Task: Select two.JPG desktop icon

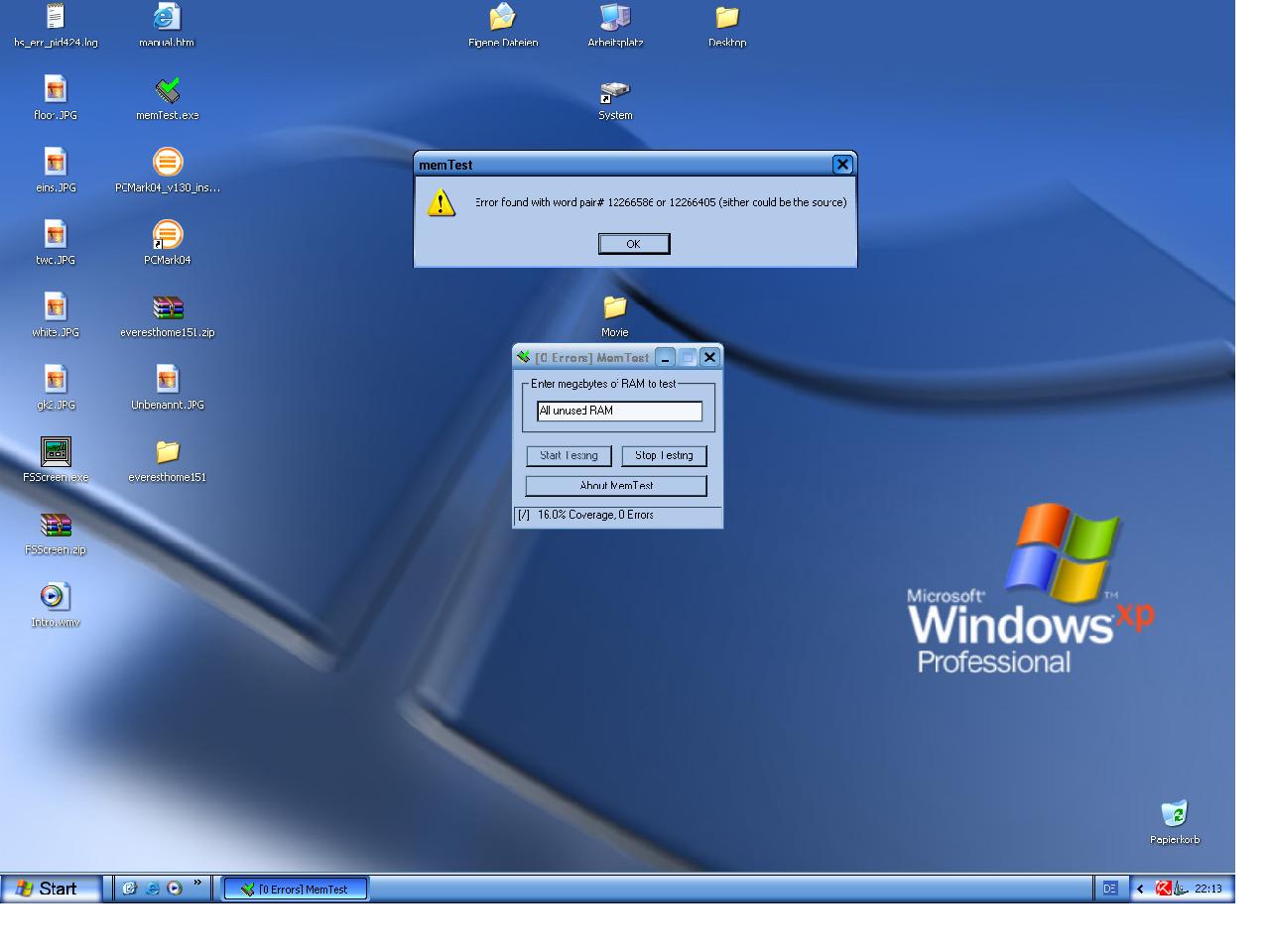Action: point(56,244)
